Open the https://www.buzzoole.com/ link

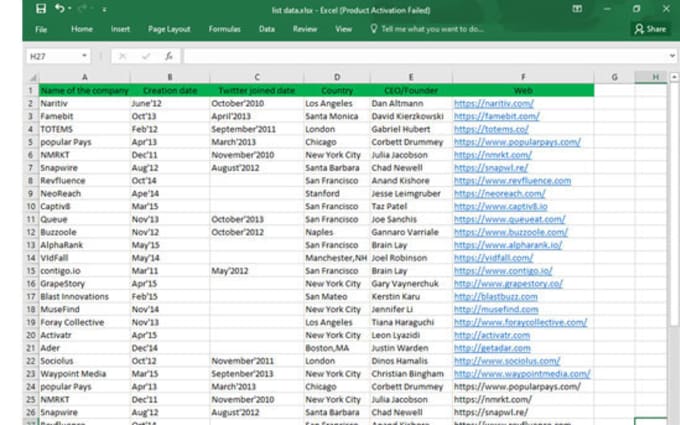tap(510, 232)
